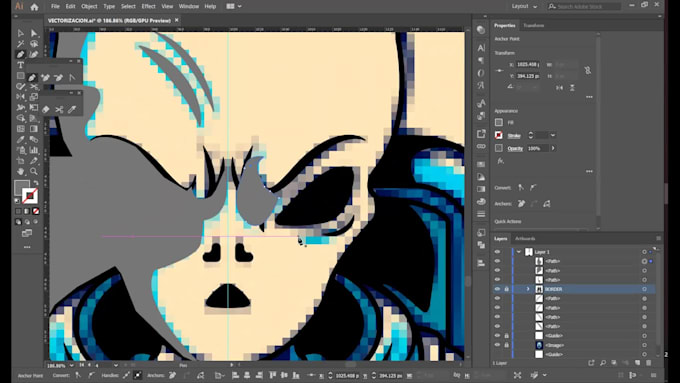This screenshot has height=383, width=680.
Task: Open the Layout workspace dropdown
Action: [524, 7]
